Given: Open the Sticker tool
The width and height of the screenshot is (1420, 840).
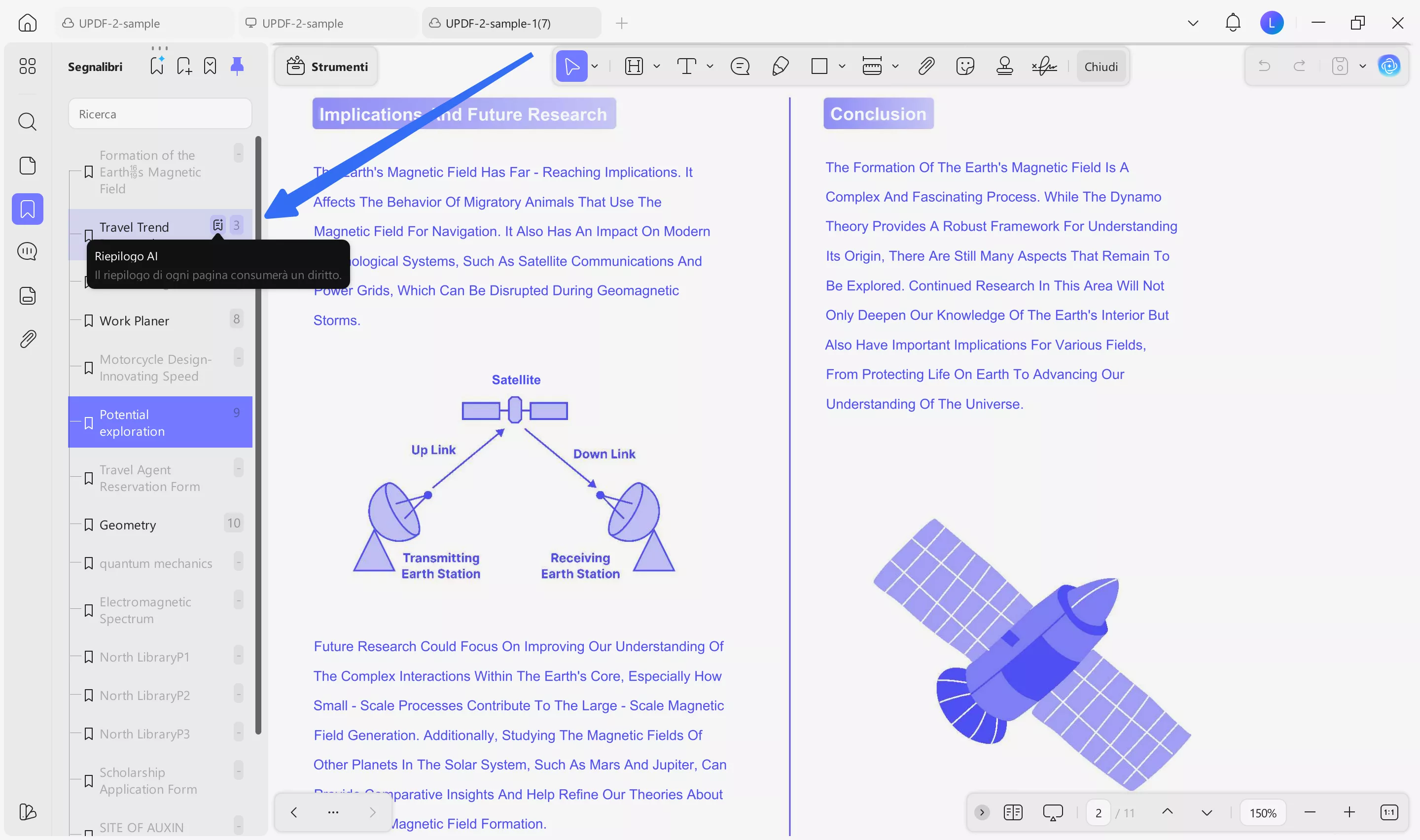Looking at the screenshot, I should pyautogui.click(x=965, y=66).
